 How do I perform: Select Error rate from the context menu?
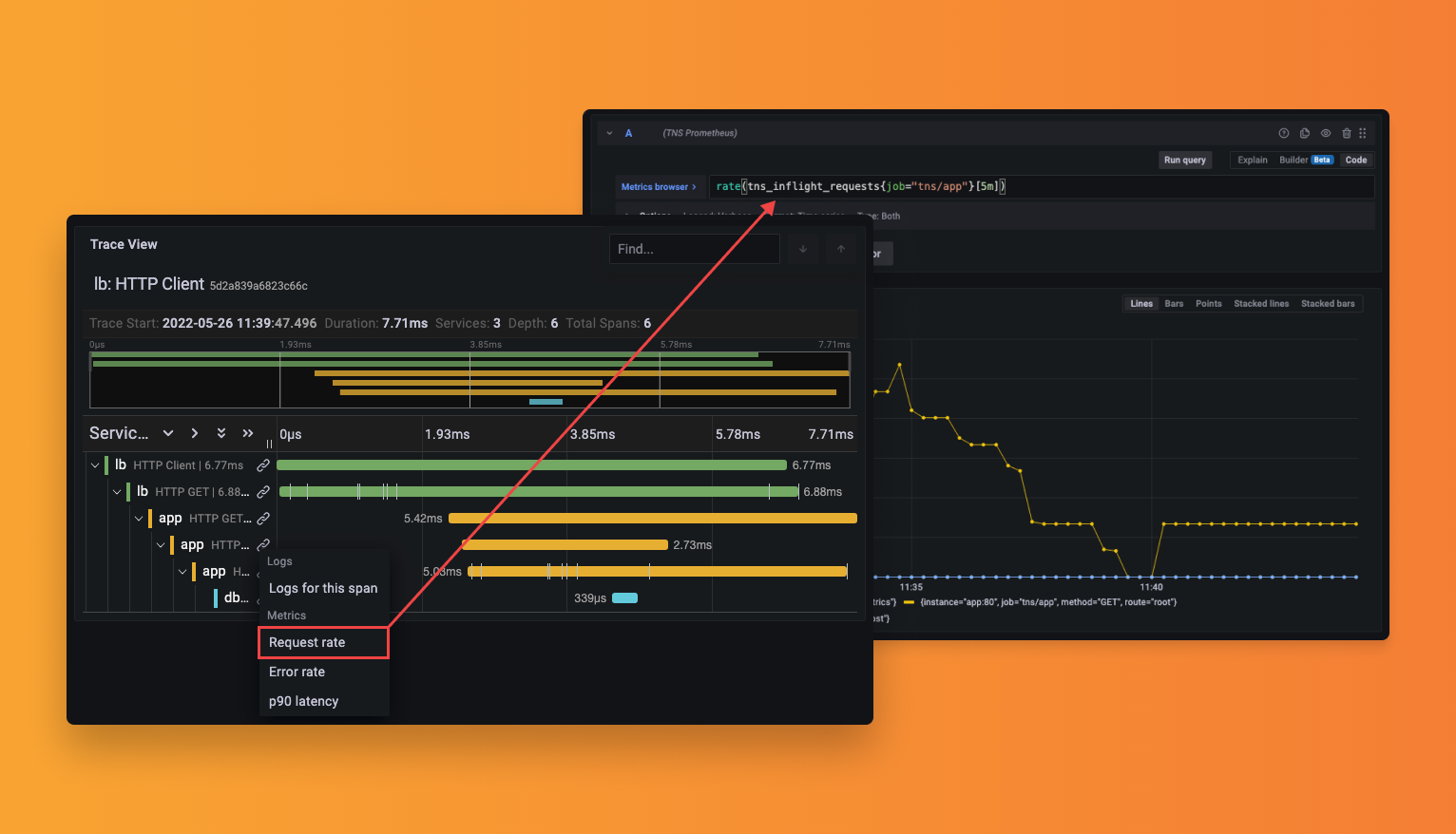point(297,672)
